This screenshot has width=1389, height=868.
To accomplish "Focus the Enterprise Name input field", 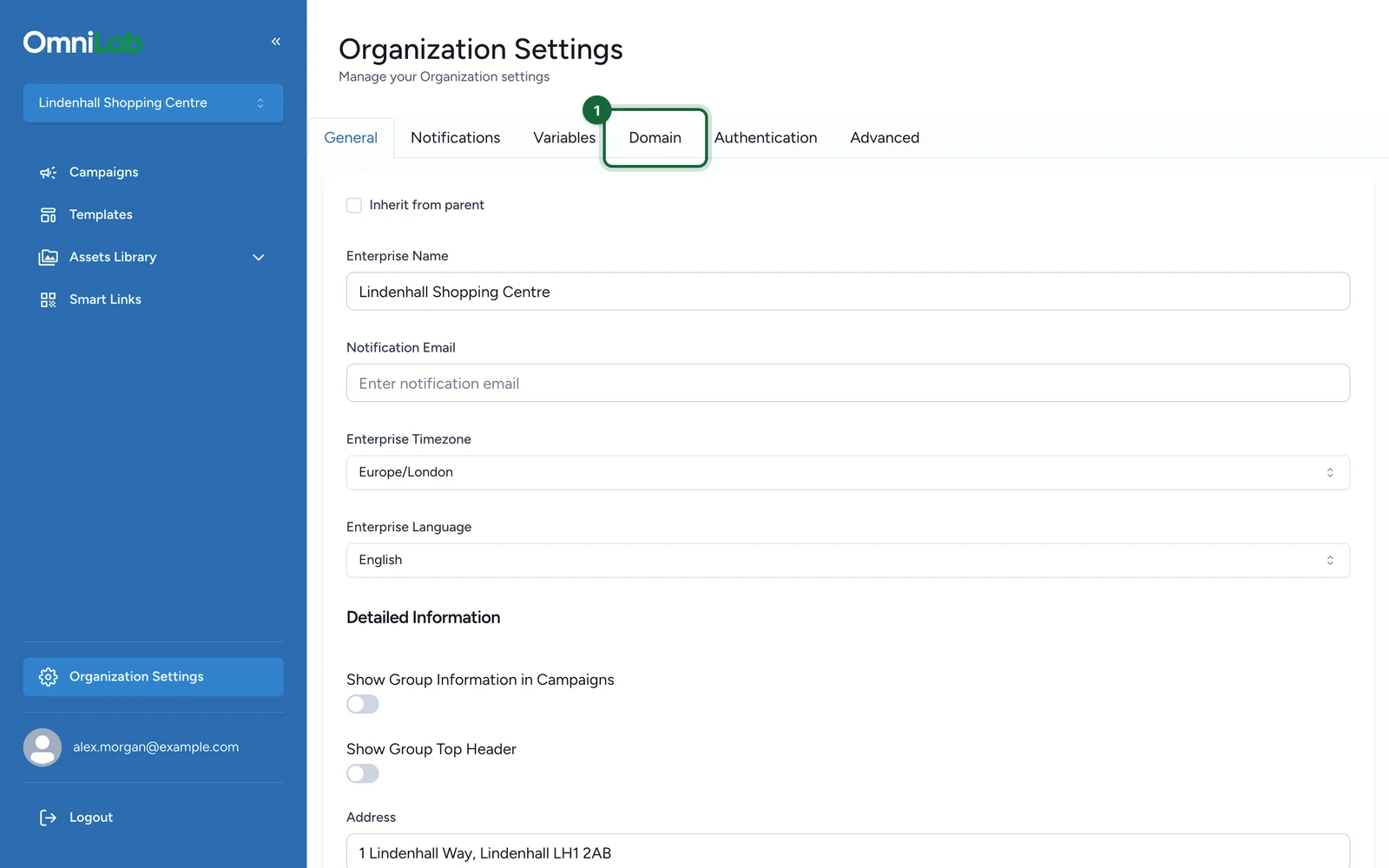I will [847, 292].
